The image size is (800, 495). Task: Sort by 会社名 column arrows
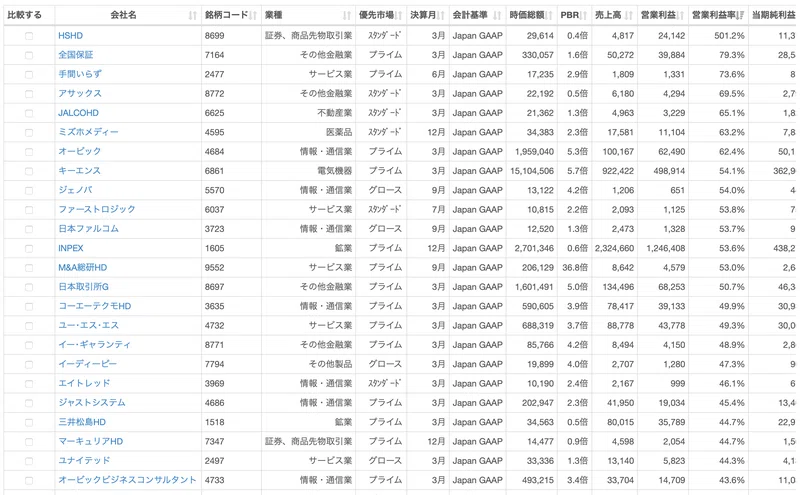point(192,15)
